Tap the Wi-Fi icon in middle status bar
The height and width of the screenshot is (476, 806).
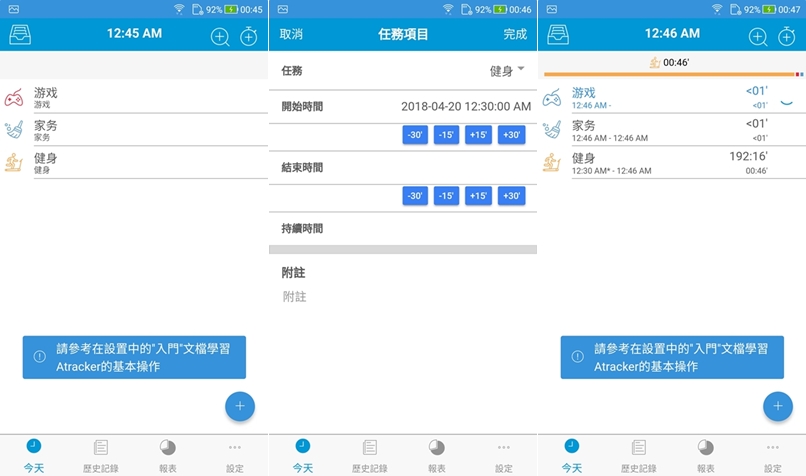[x=448, y=9]
